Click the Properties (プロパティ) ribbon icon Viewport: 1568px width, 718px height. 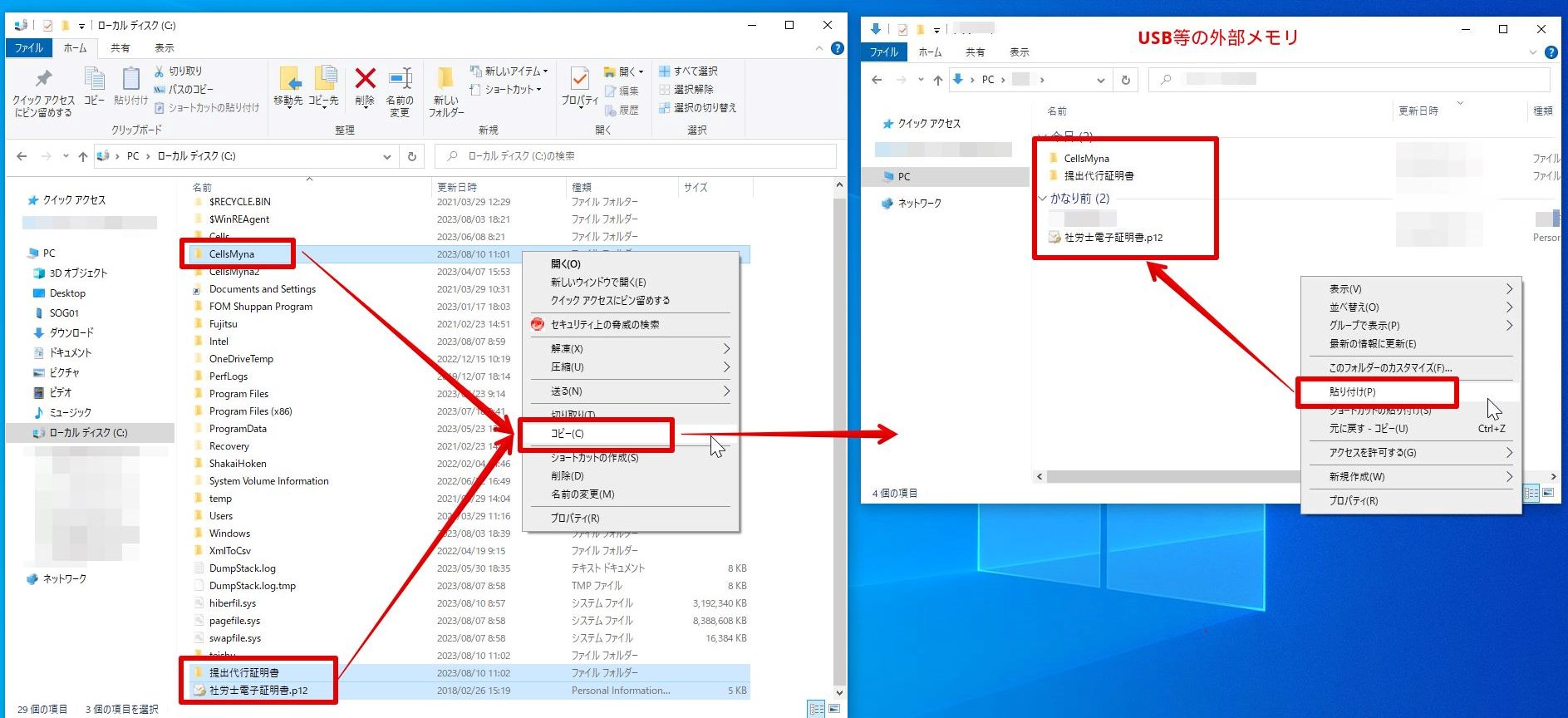pyautogui.click(x=580, y=79)
